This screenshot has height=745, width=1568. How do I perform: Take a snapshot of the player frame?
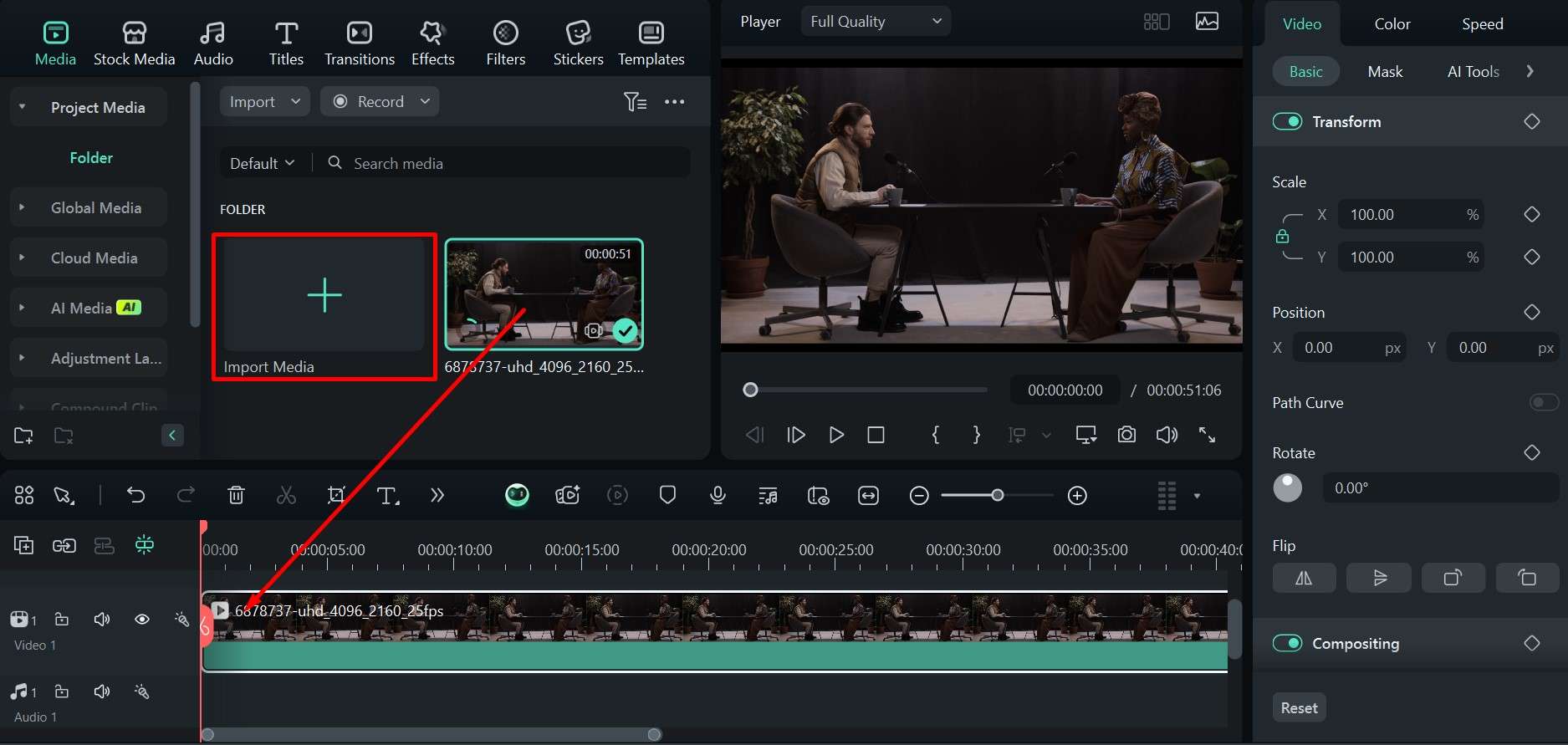(1126, 435)
